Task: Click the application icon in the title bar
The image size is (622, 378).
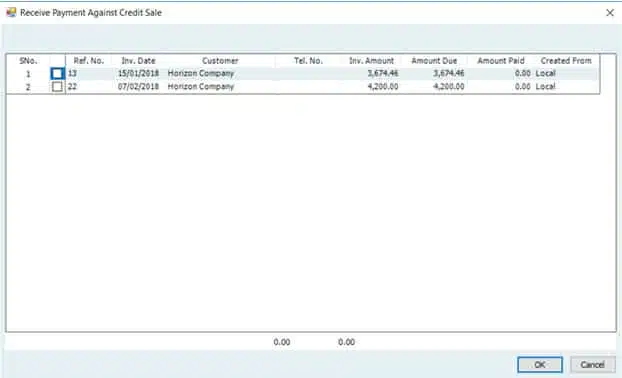Action: (11, 12)
